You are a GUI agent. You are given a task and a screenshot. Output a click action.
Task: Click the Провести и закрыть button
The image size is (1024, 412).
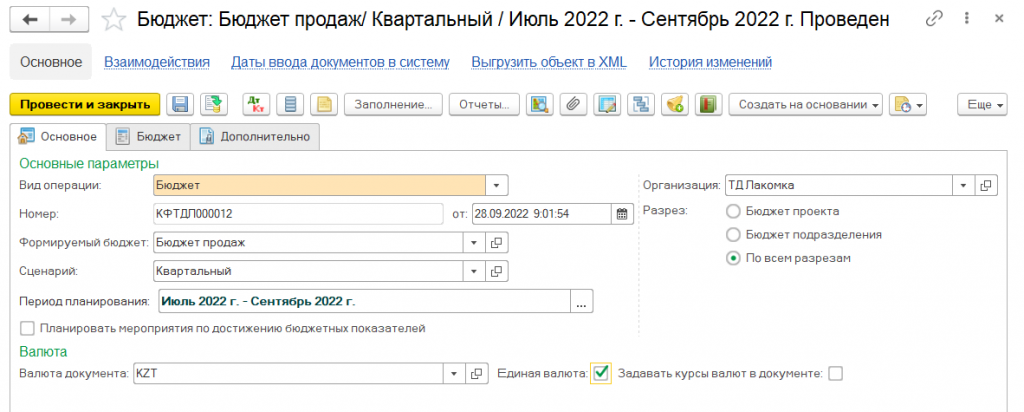84,104
